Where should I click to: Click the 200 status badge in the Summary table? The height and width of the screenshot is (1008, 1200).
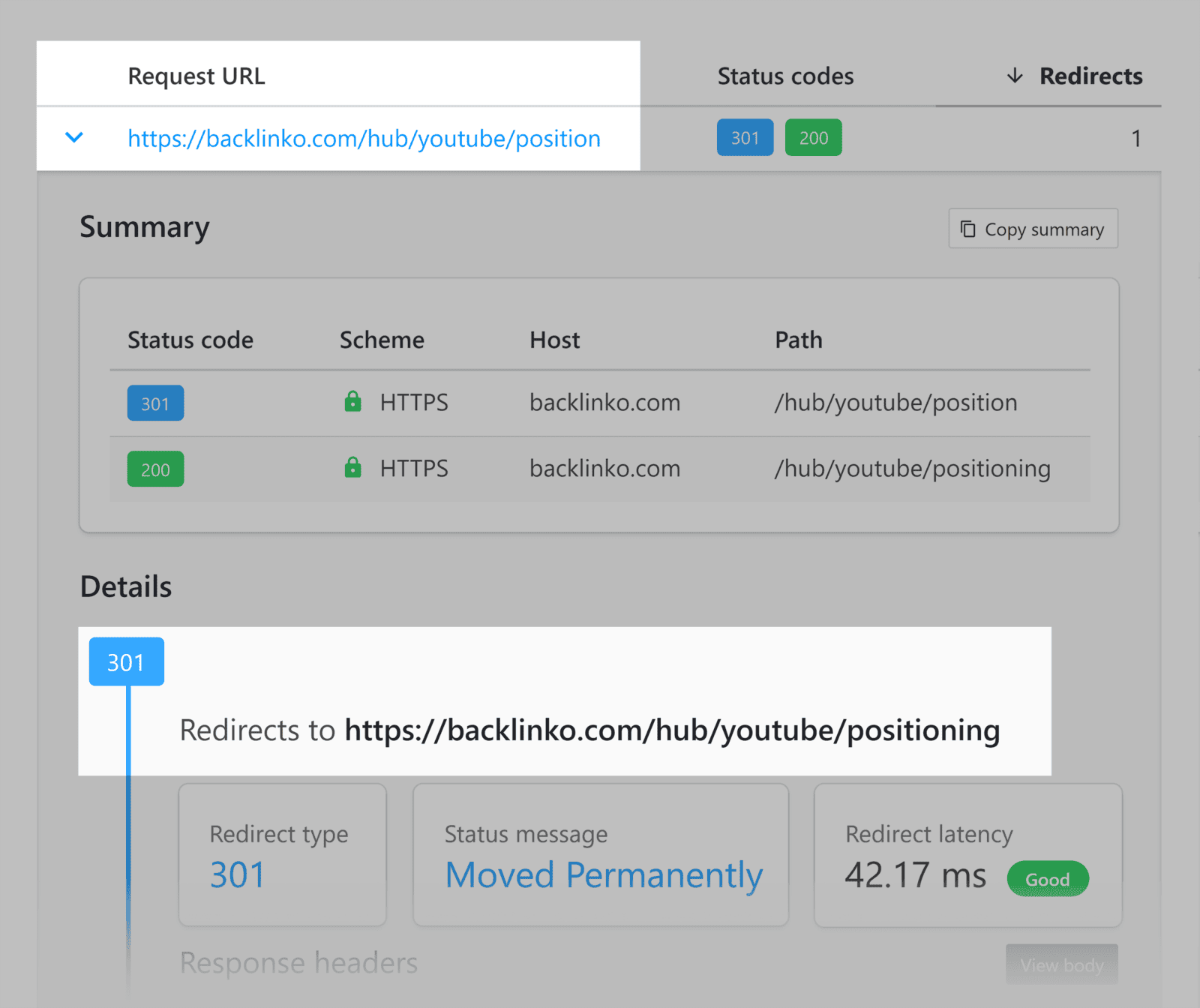[x=155, y=469]
